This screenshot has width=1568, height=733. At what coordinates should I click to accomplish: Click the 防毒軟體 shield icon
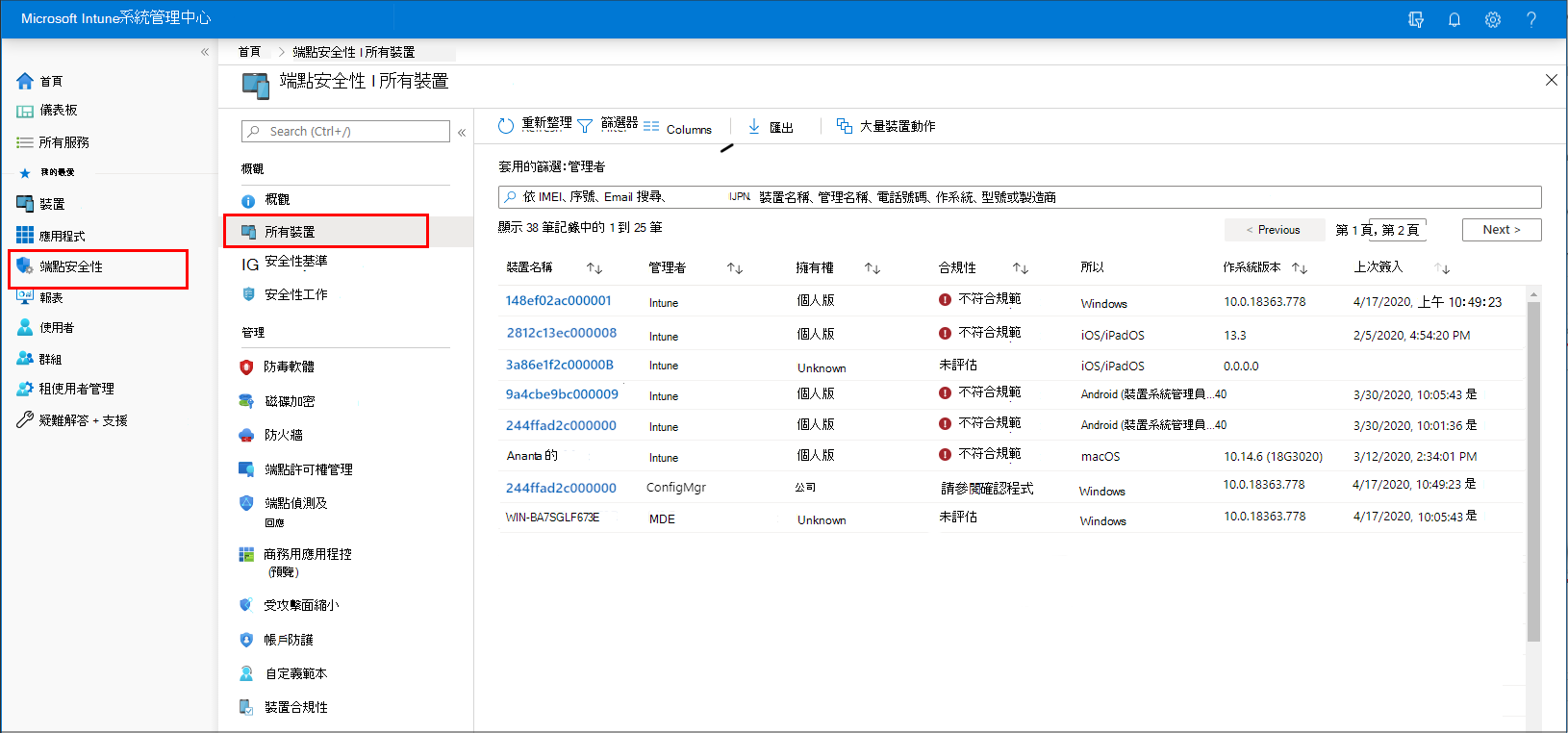point(246,366)
